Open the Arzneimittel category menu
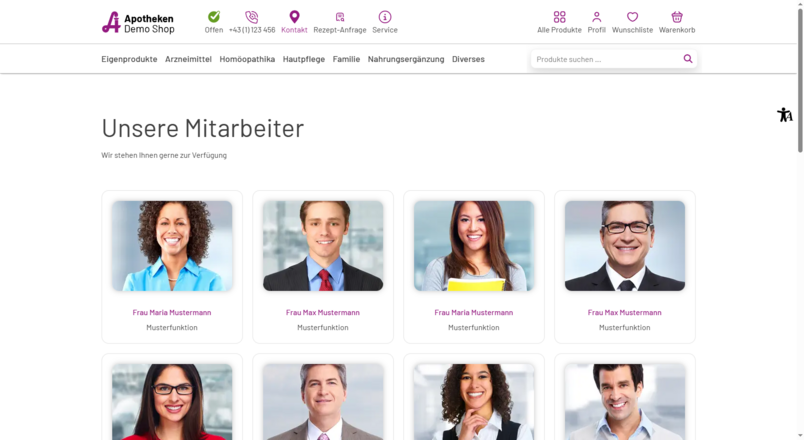 pyautogui.click(x=188, y=59)
